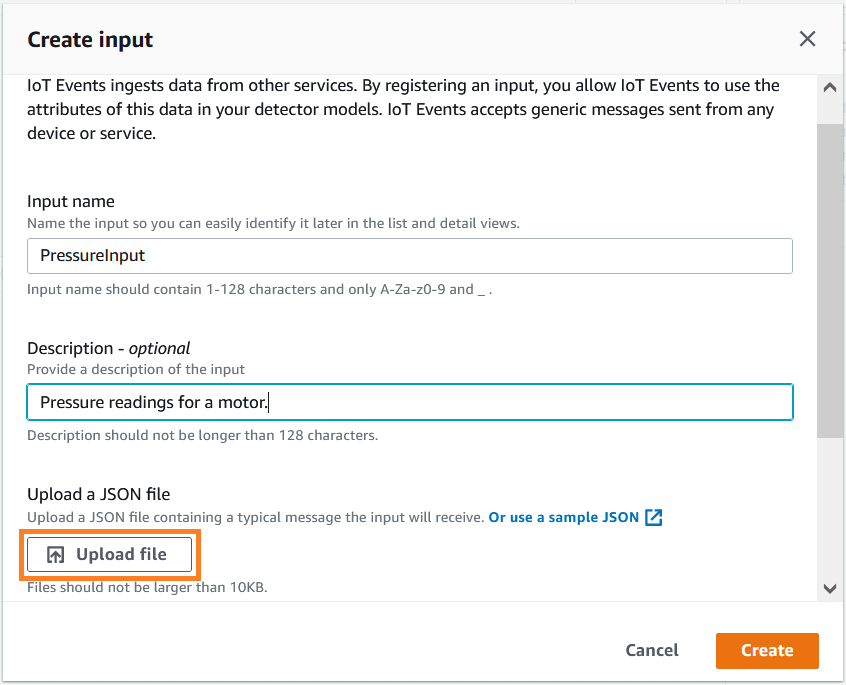Click the Input name character rules hint text
This screenshot has height=685, width=846.
260,289
